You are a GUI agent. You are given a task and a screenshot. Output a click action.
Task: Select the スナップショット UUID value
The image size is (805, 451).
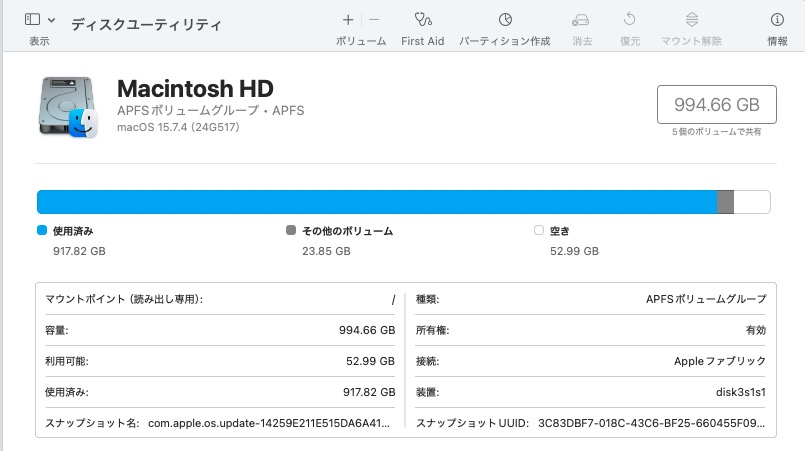(651, 423)
